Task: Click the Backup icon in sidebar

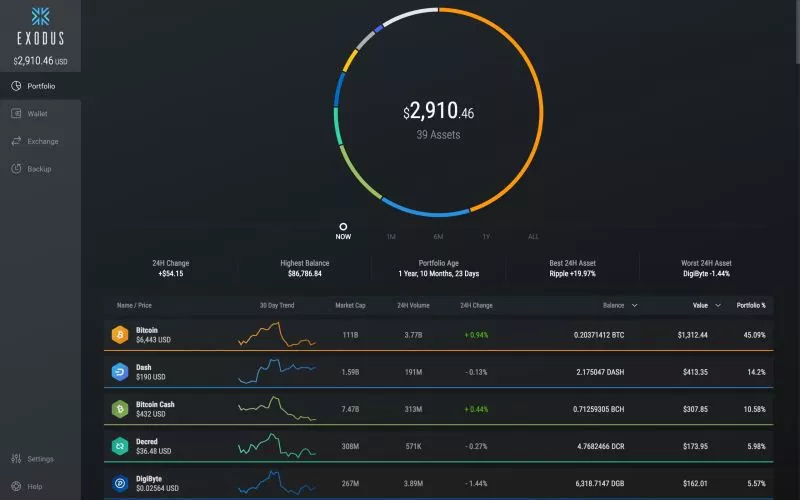Action: click(16, 168)
